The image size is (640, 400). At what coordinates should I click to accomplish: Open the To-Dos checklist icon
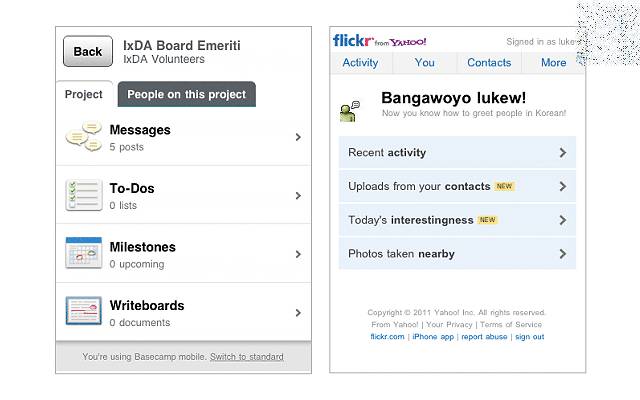pos(84,195)
